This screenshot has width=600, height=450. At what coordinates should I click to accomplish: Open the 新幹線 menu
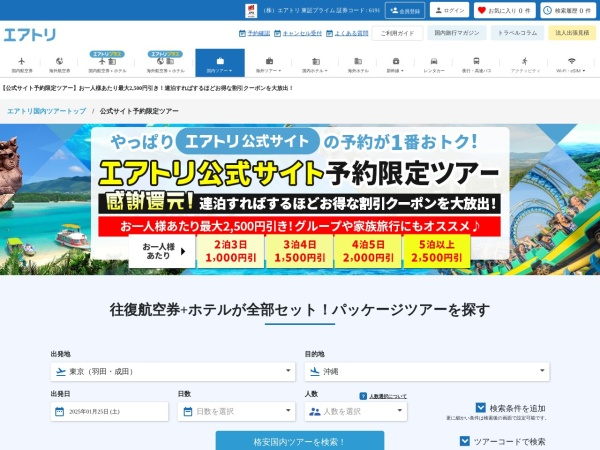tap(395, 64)
